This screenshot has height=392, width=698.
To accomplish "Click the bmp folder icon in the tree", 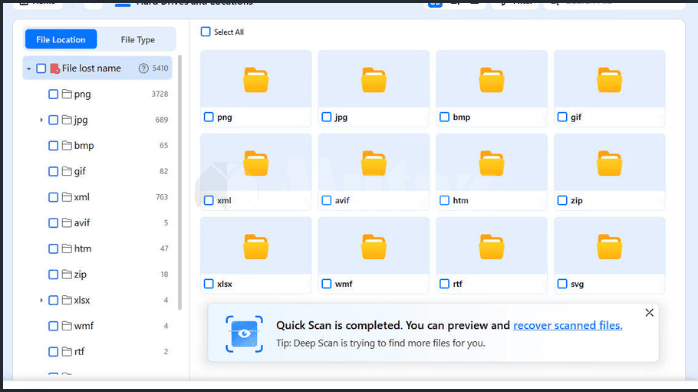I will tap(67, 145).
